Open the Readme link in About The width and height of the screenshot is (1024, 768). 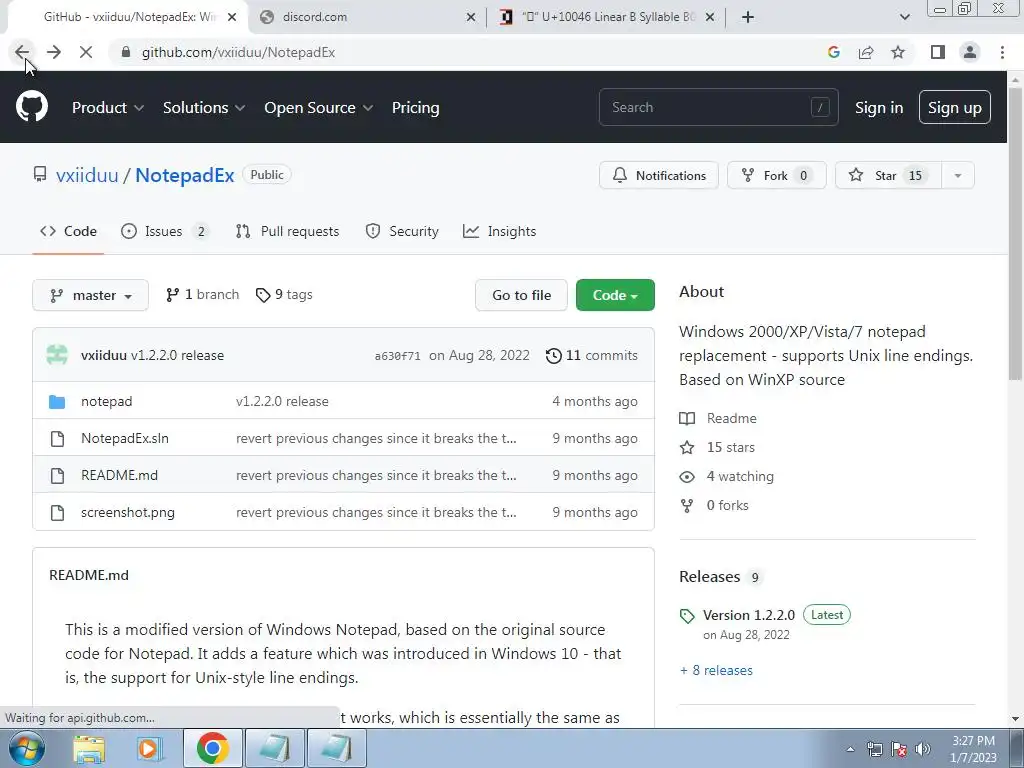[x=718, y=418]
